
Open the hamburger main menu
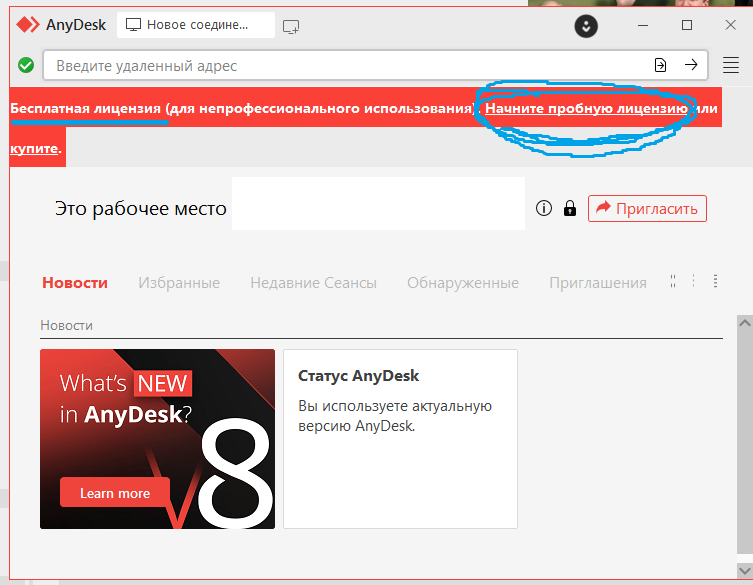tap(731, 65)
